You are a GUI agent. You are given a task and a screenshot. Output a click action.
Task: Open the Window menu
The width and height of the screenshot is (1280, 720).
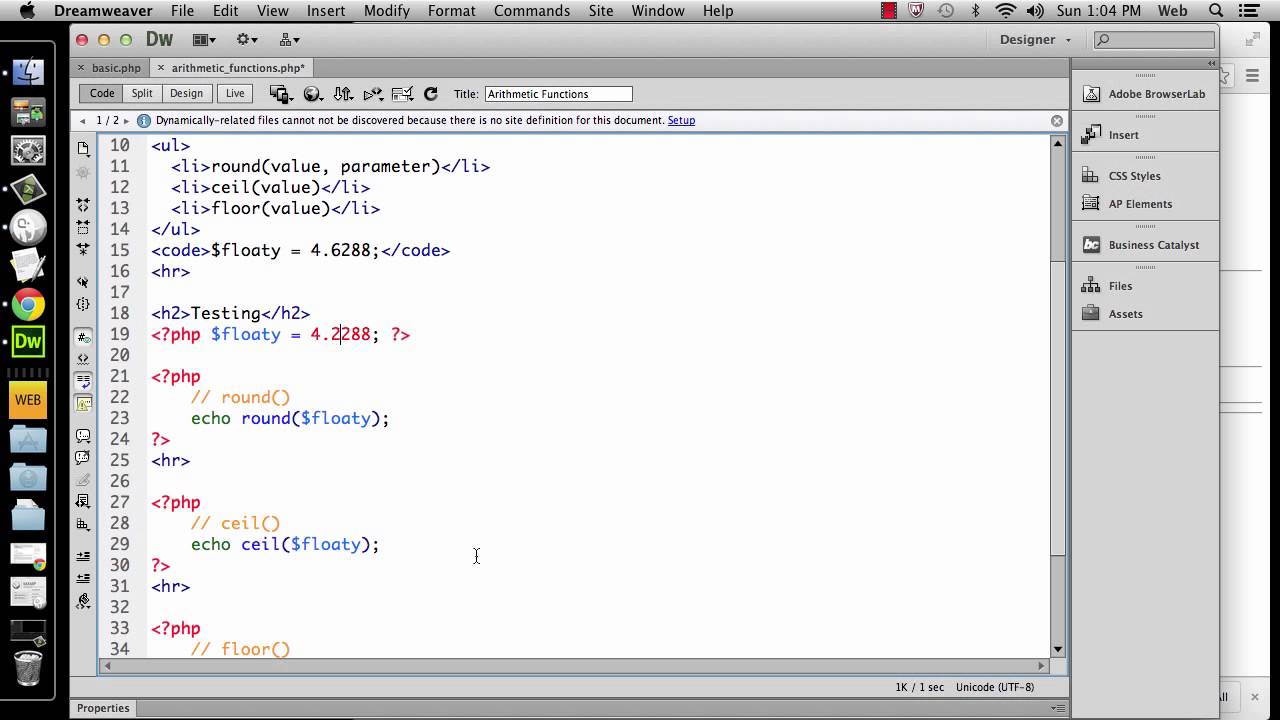[657, 11]
